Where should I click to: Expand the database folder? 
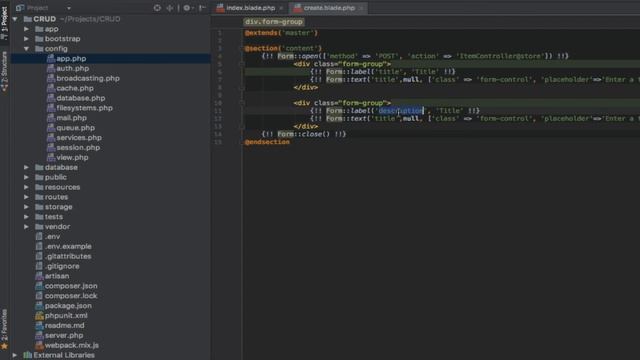pos(27,167)
